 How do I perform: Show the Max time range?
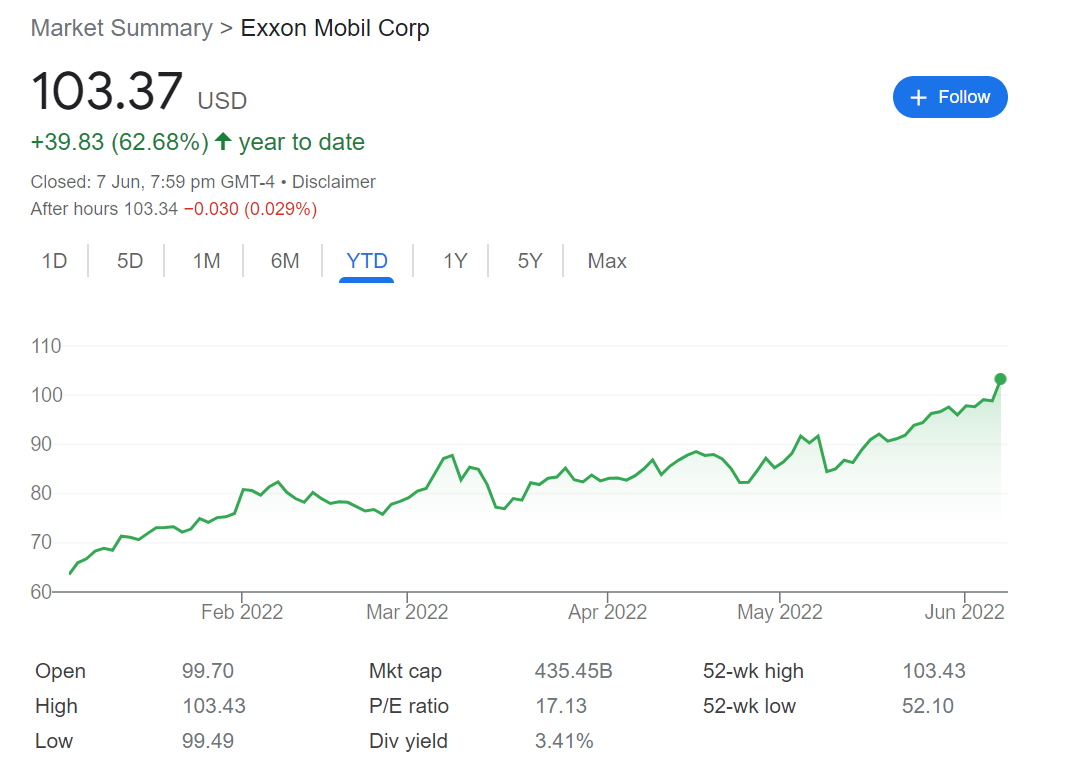click(607, 261)
